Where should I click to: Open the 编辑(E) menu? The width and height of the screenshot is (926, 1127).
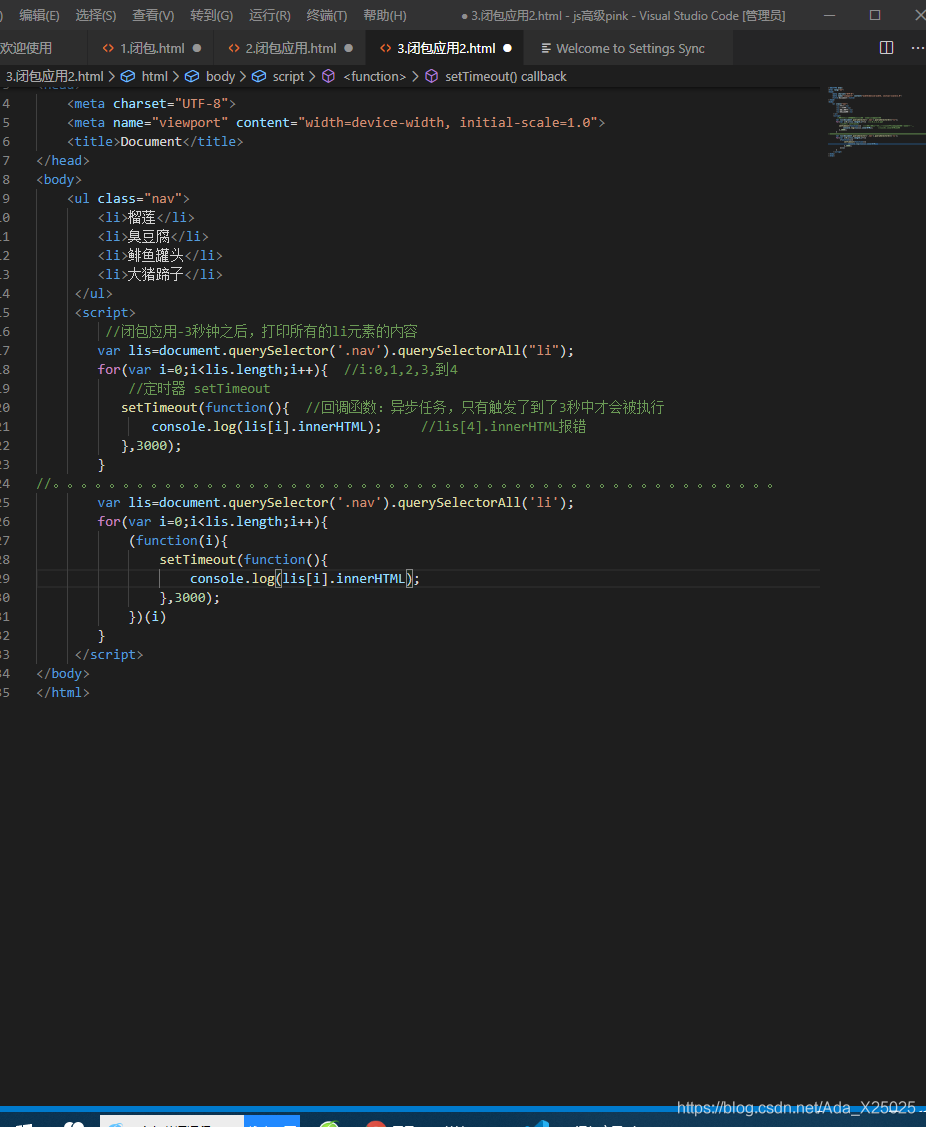tap(39, 15)
